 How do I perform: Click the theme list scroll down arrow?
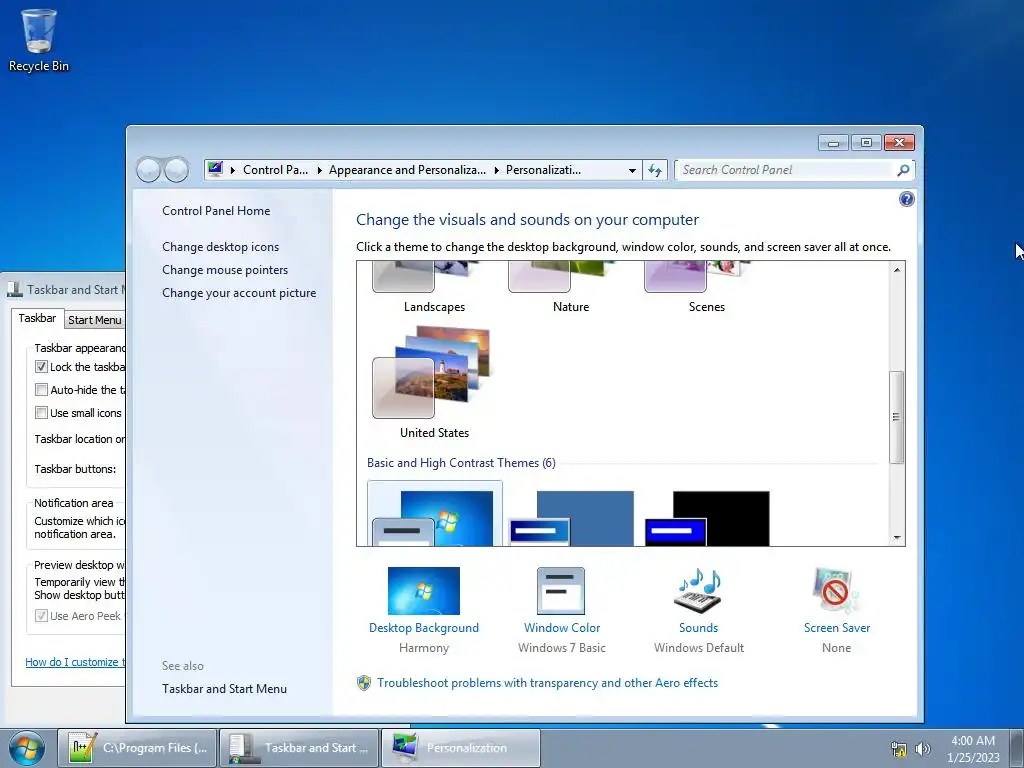897,537
